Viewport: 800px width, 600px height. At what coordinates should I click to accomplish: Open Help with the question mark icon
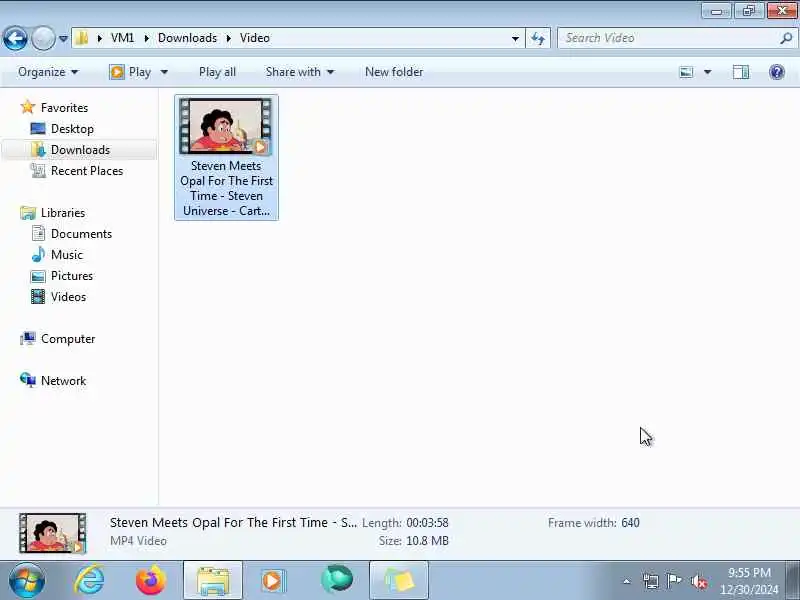point(777,72)
